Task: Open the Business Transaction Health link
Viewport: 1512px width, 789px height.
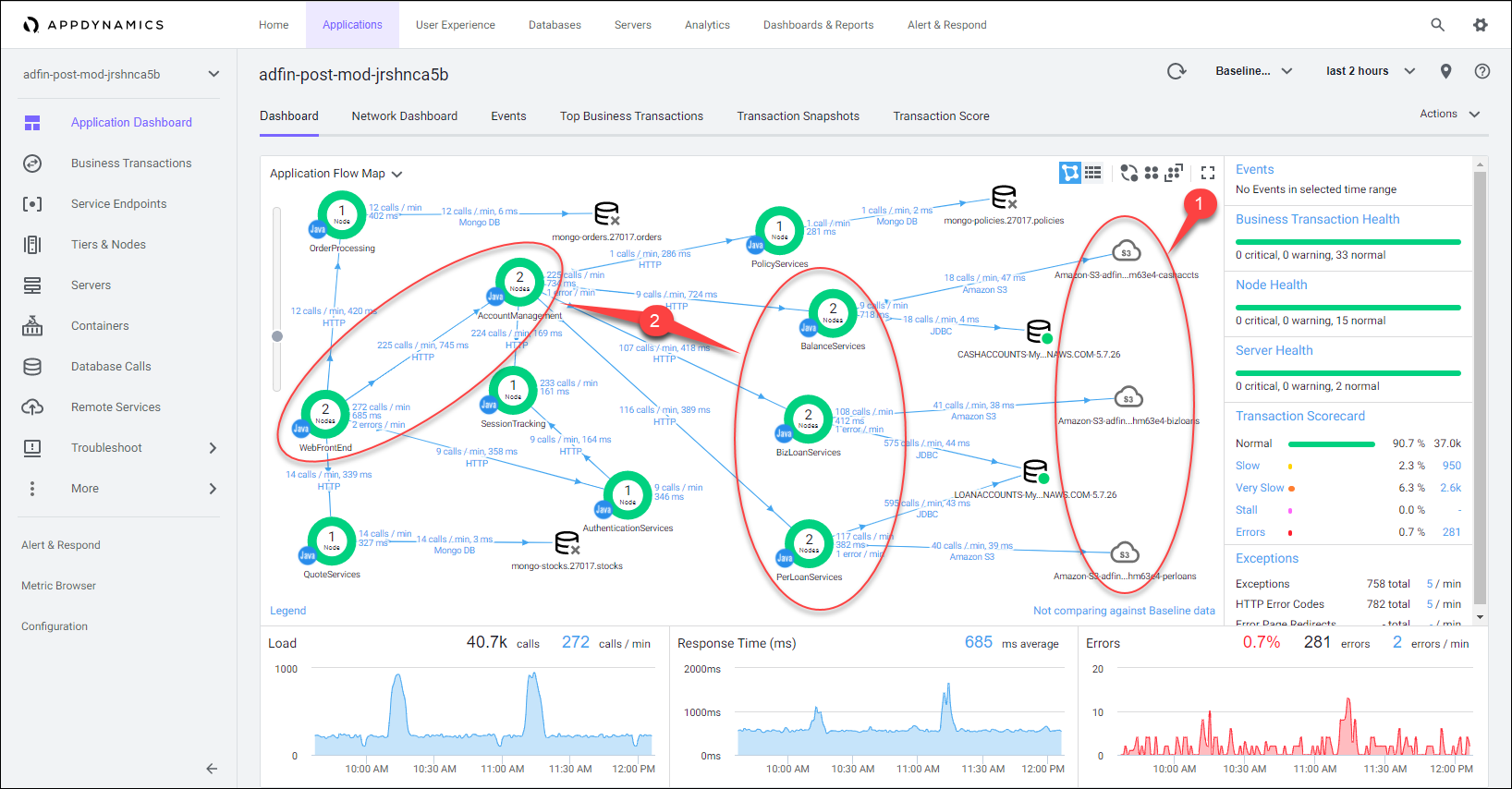Action: click(x=1317, y=219)
